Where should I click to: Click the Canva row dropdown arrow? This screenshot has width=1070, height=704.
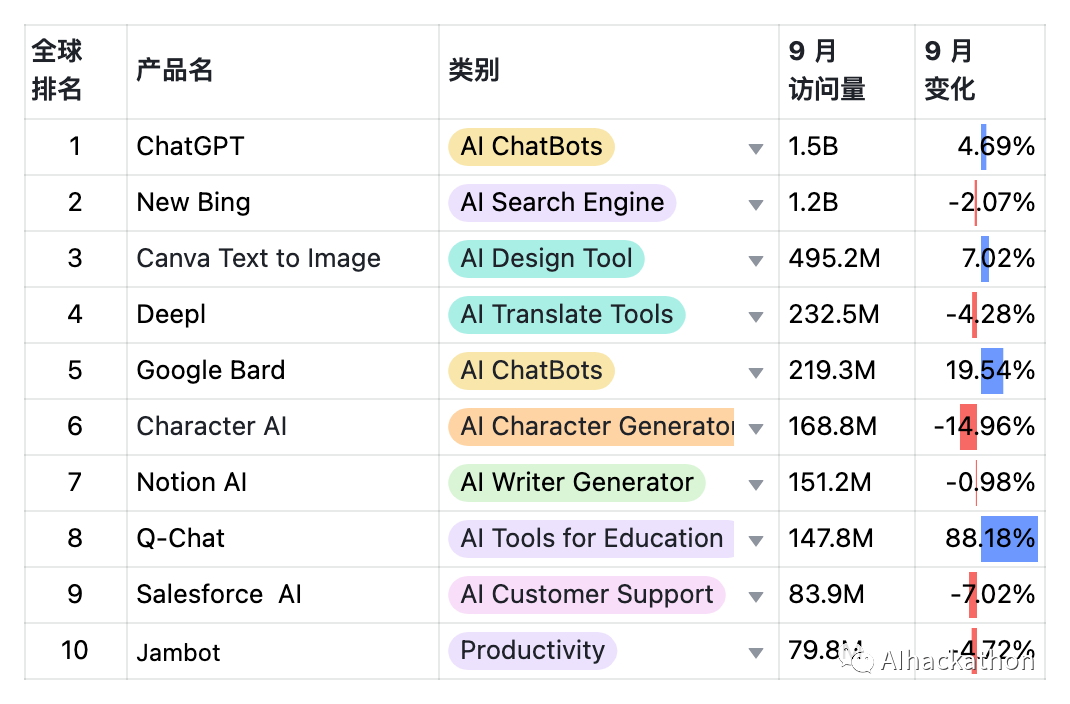(x=756, y=261)
